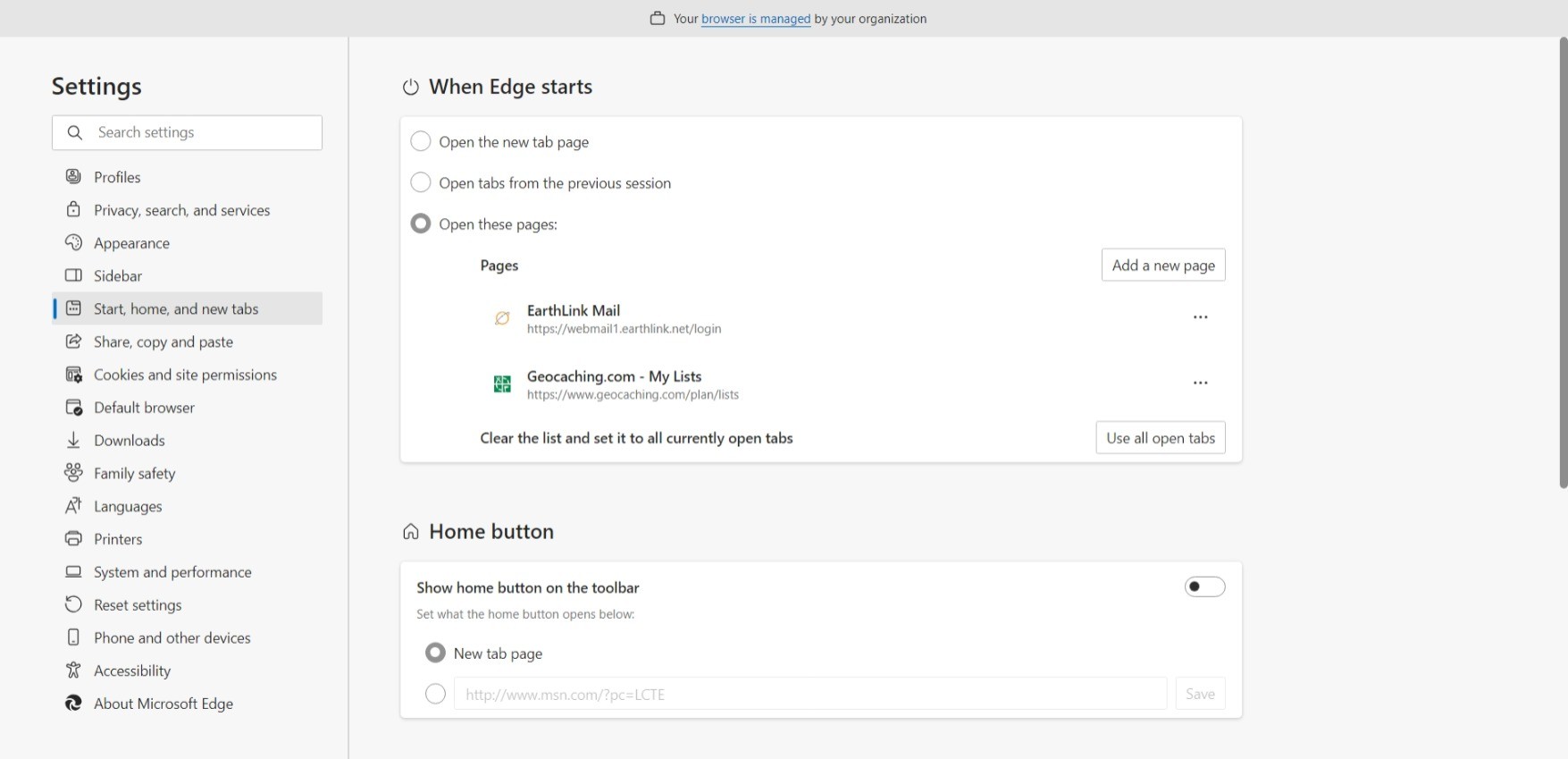Click the EarthLink Mail favicon
The width and height of the screenshot is (1568, 759).
[x=502, y=318]
